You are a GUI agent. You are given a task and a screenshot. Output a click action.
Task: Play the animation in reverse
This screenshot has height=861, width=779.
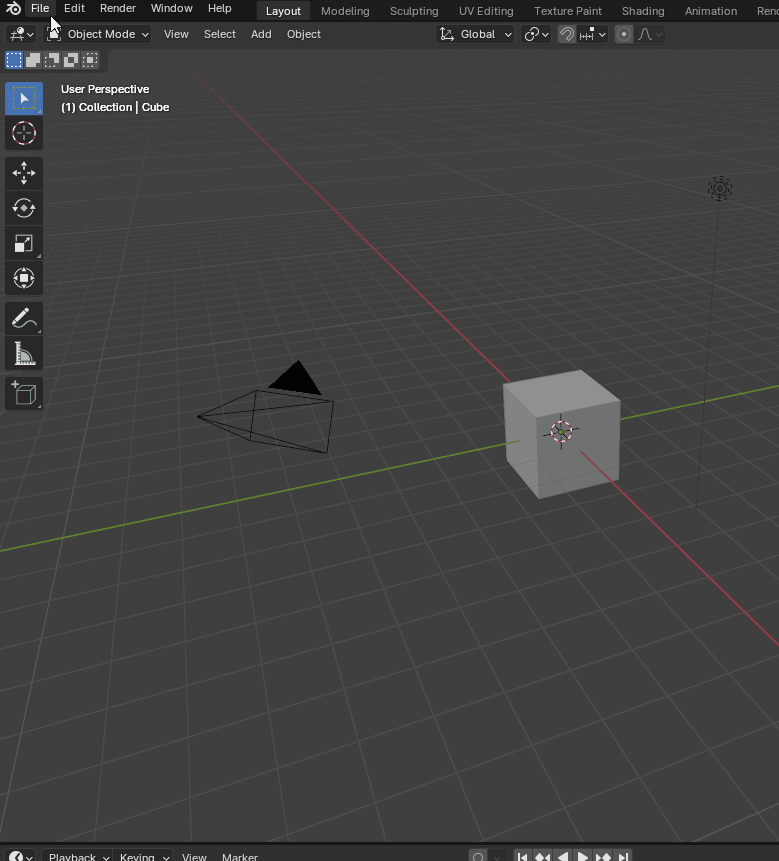(563, 856)
